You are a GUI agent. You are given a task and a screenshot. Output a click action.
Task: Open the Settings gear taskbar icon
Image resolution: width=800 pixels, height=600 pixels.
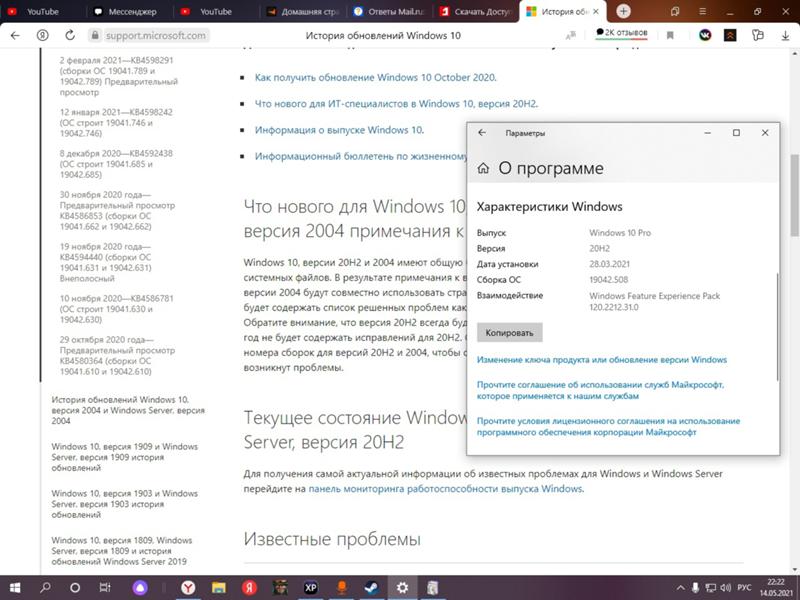pyautogui.click(x=402, y=587)
